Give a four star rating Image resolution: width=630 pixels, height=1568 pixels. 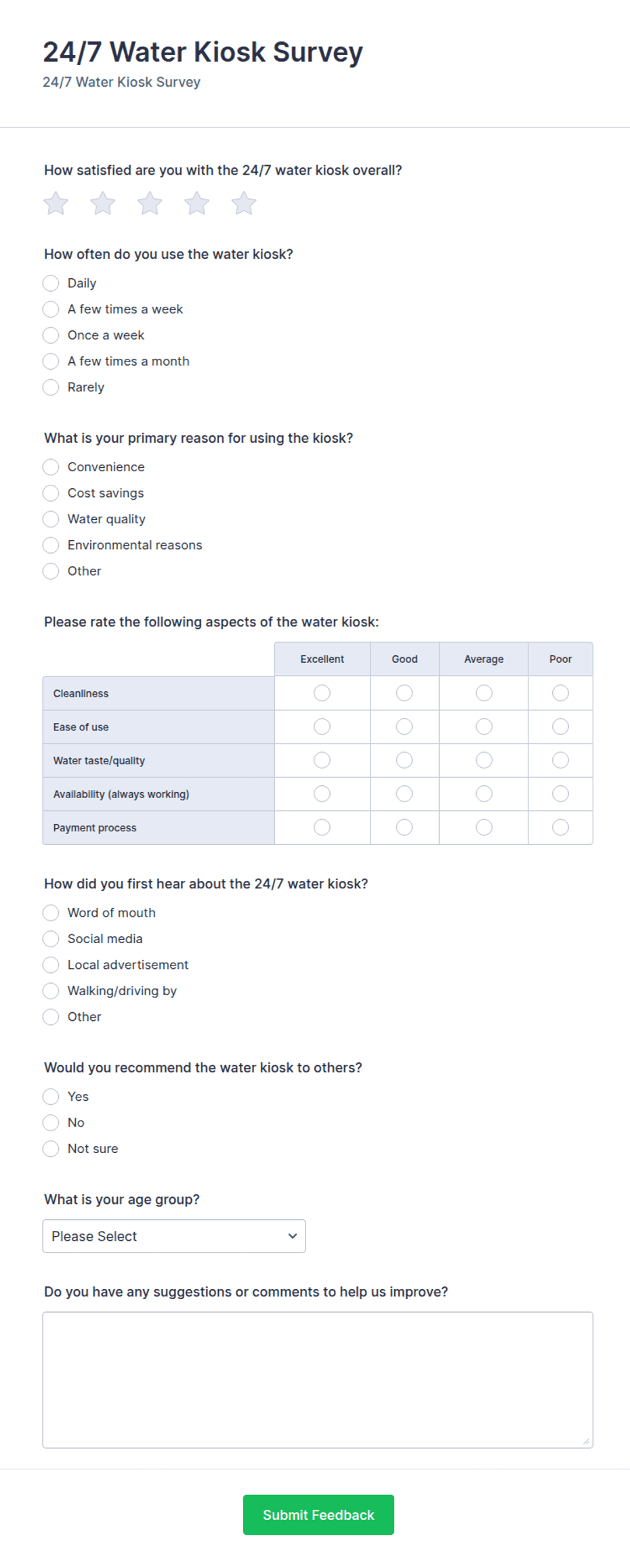(197, 203)
